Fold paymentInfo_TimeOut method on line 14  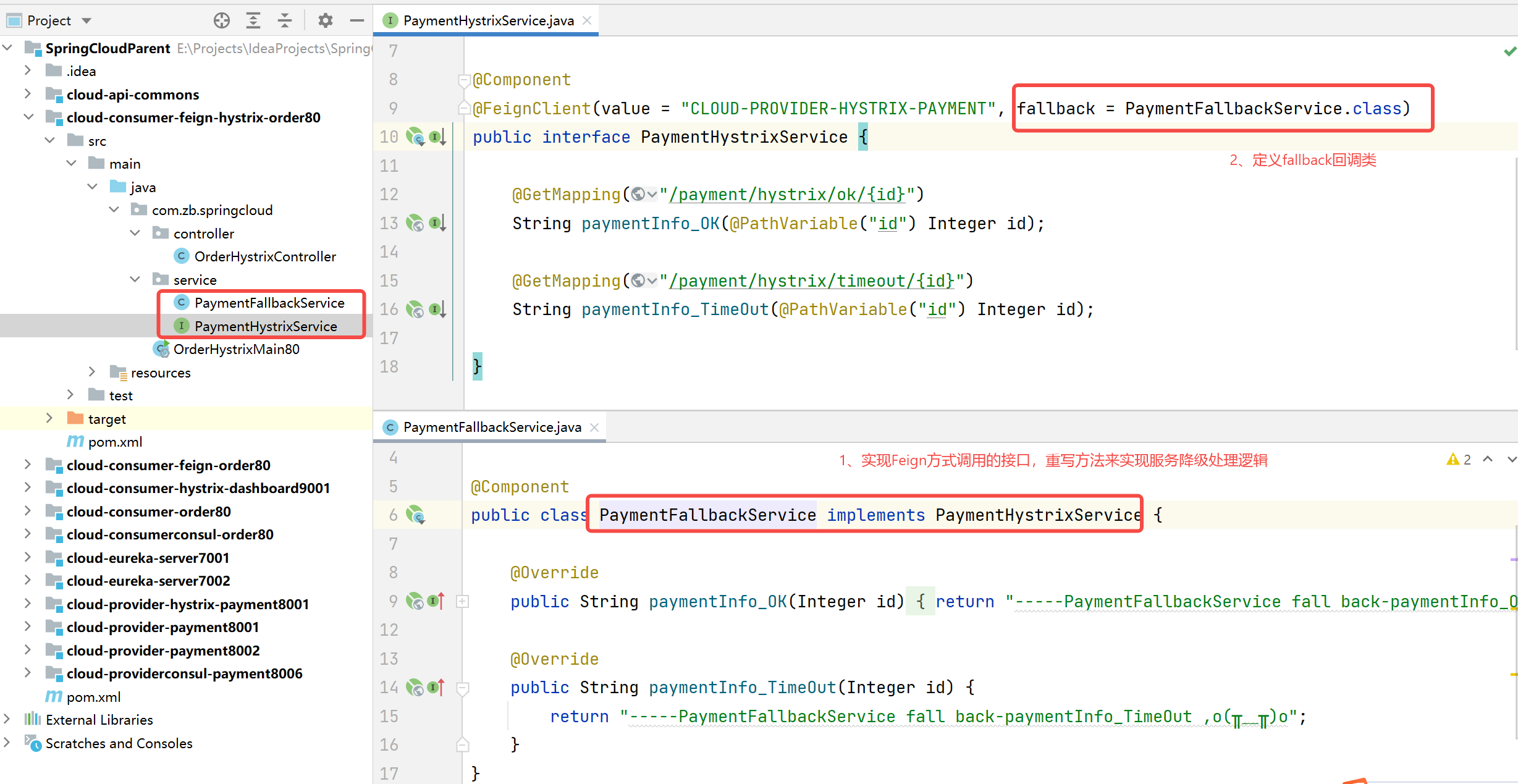tap(462, 687)
